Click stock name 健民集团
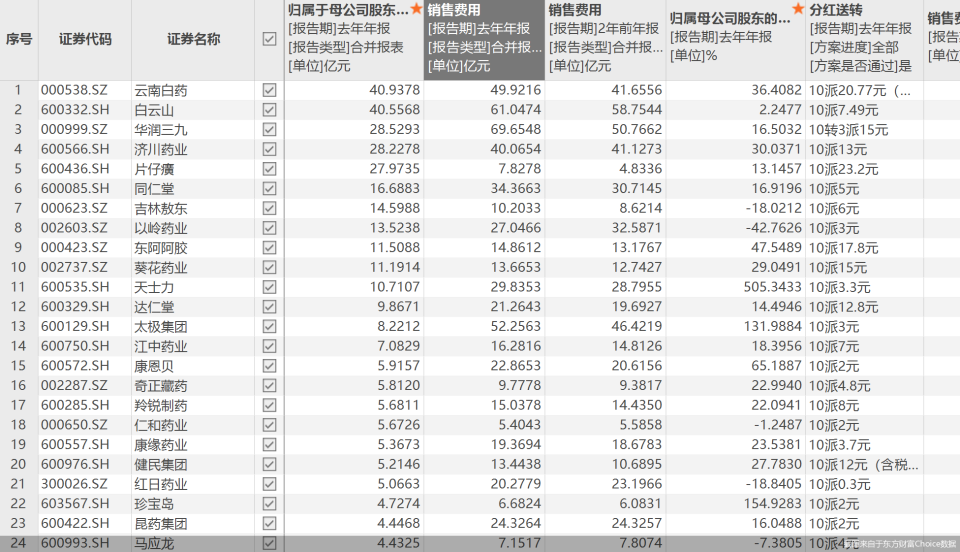This screenshot has width=960, height=552. tap(161, 464)
